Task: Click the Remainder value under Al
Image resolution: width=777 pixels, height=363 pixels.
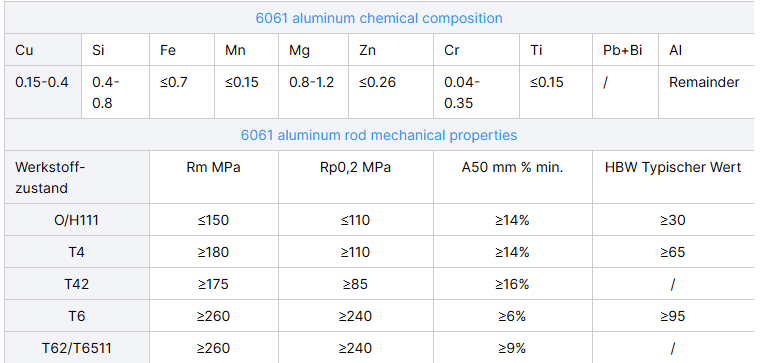Action: (x=704, y=82)
